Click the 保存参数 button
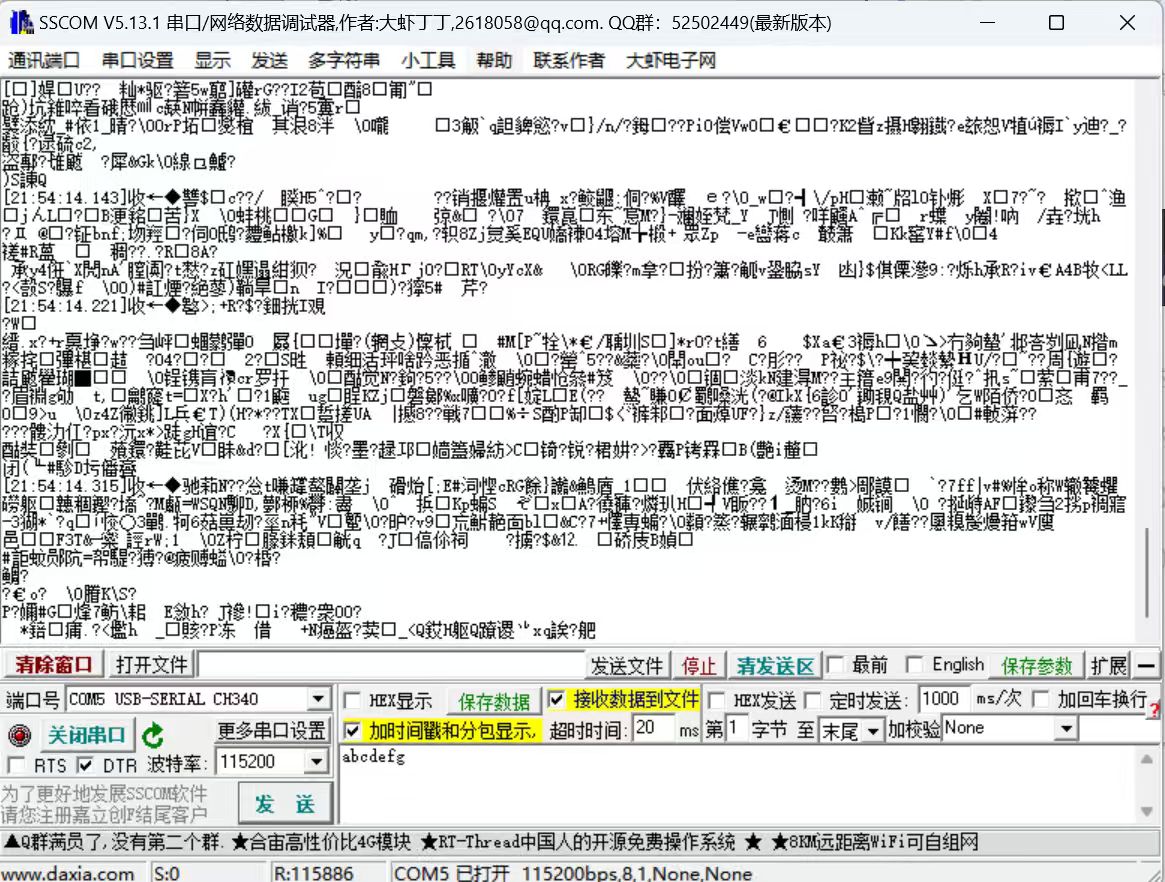 [1036, 666]
